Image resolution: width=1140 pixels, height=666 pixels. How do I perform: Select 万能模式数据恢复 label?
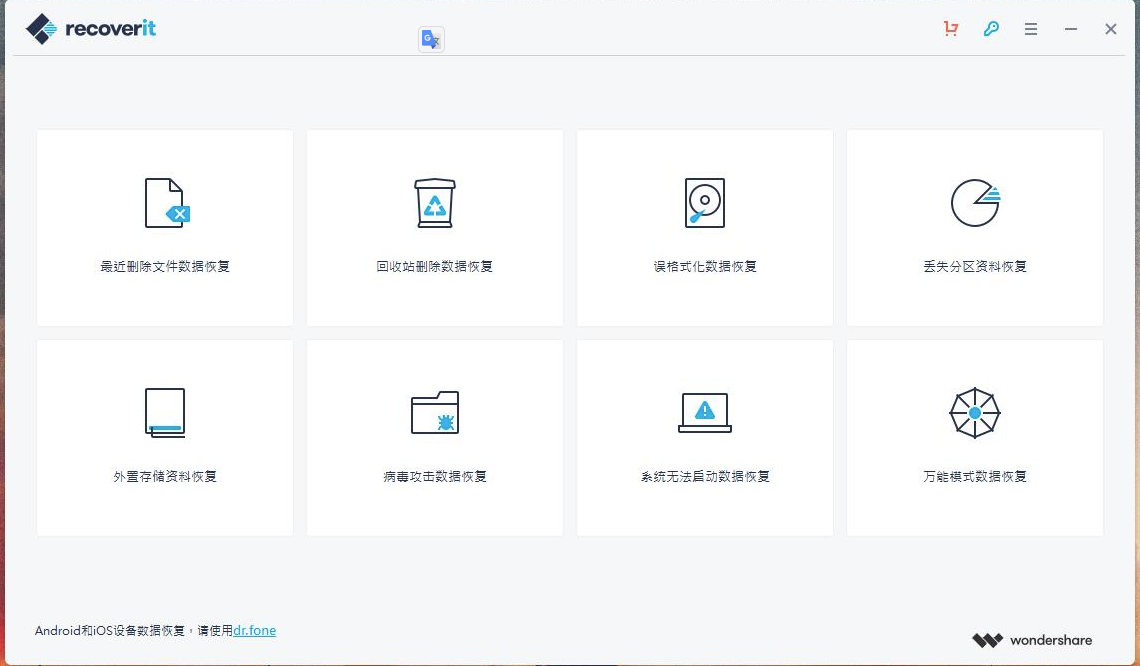click(975, 476)
